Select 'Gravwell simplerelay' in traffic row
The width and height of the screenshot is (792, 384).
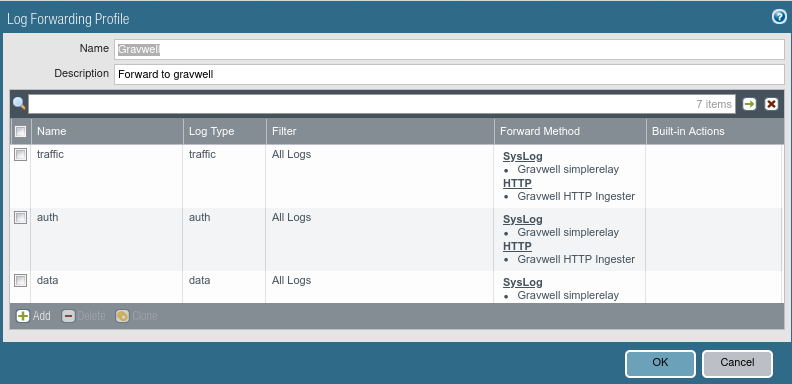coord(568,170)
